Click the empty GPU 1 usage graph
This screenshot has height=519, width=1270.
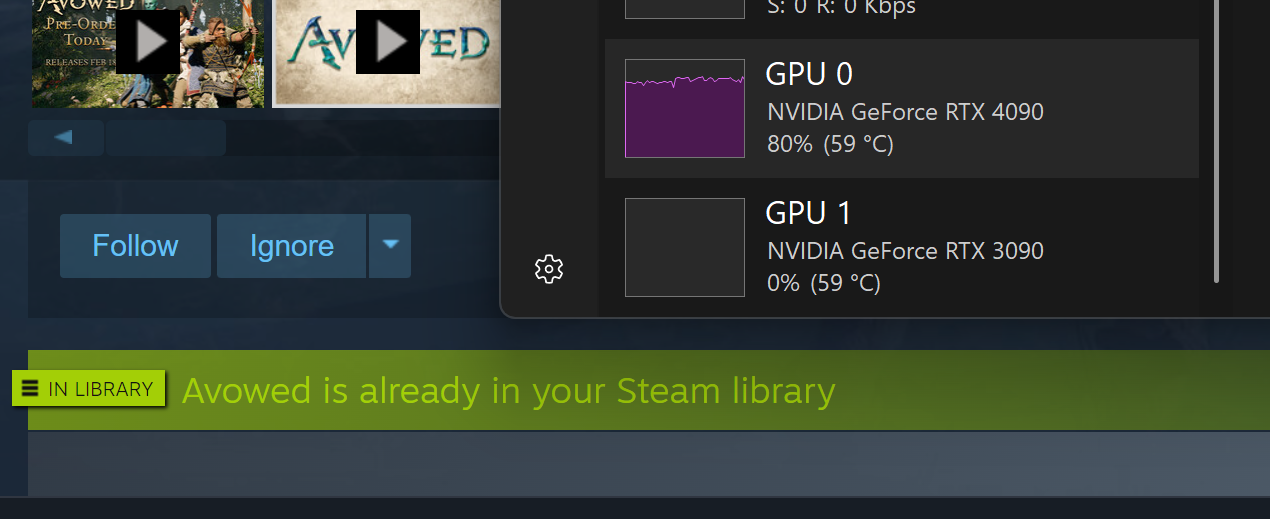pos(685,247)
